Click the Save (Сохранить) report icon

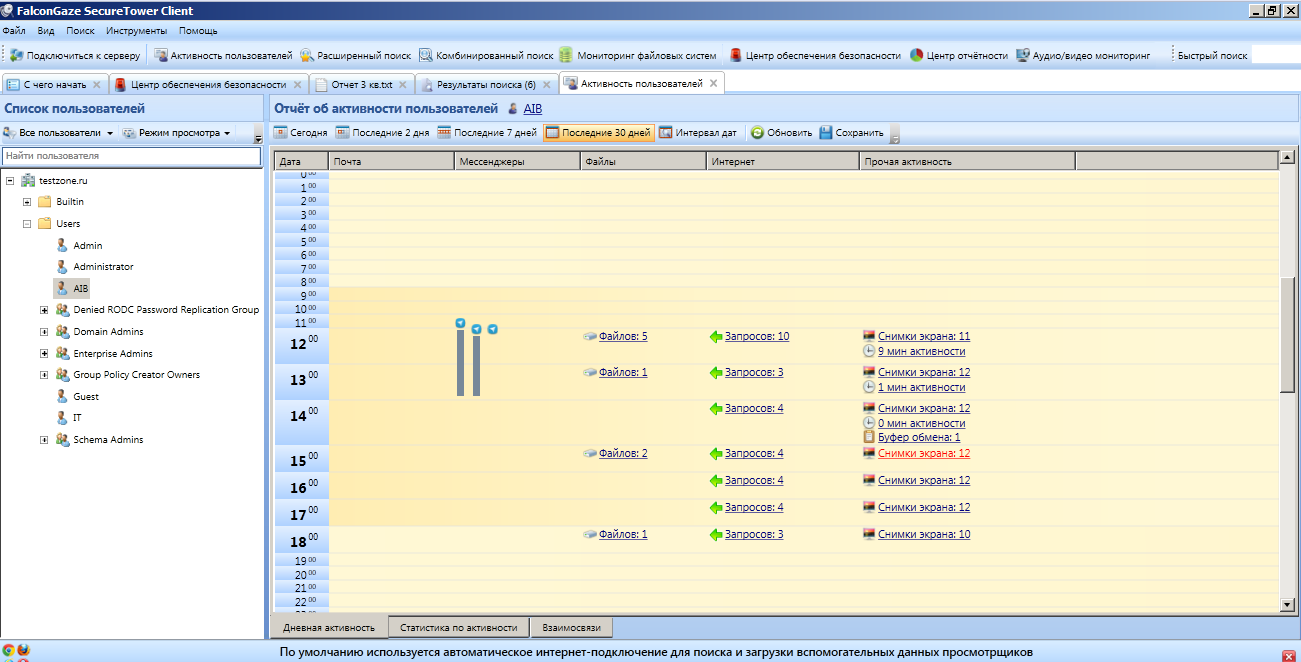point(826,132)
